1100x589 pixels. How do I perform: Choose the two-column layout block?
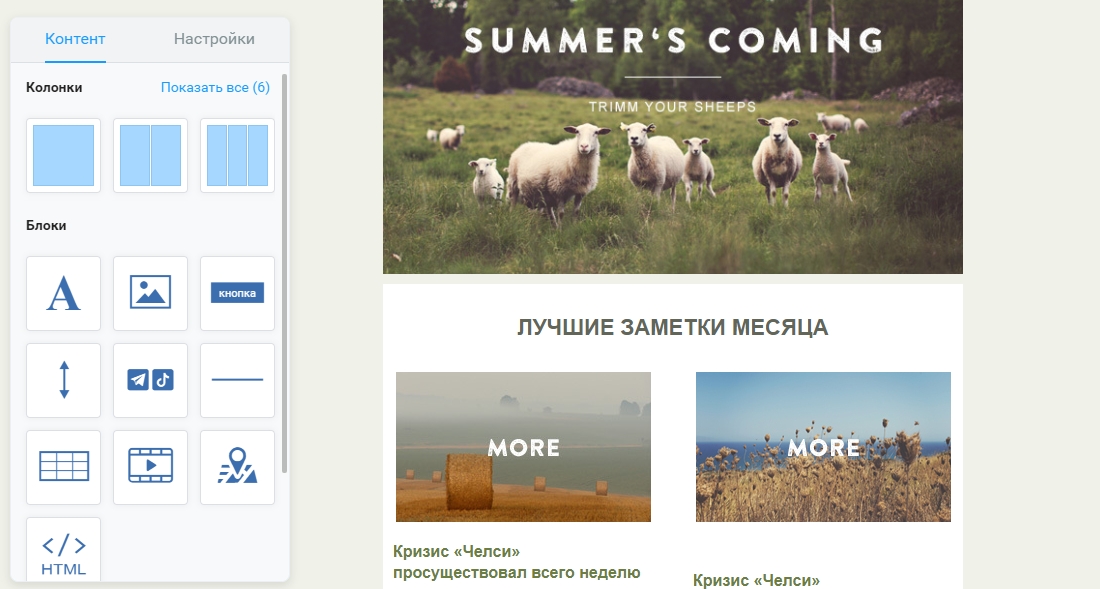(150, 156)
